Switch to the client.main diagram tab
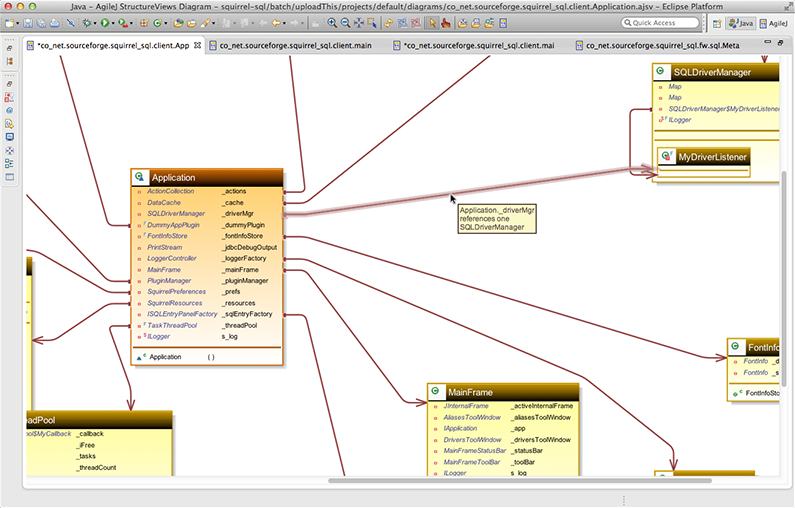Image resolution: width=795 pixels, height=508 pixels. coord(295,46)
